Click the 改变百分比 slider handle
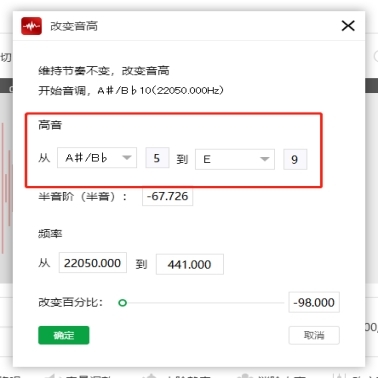Viewport: 378px width, 378px height. [123, 303]
